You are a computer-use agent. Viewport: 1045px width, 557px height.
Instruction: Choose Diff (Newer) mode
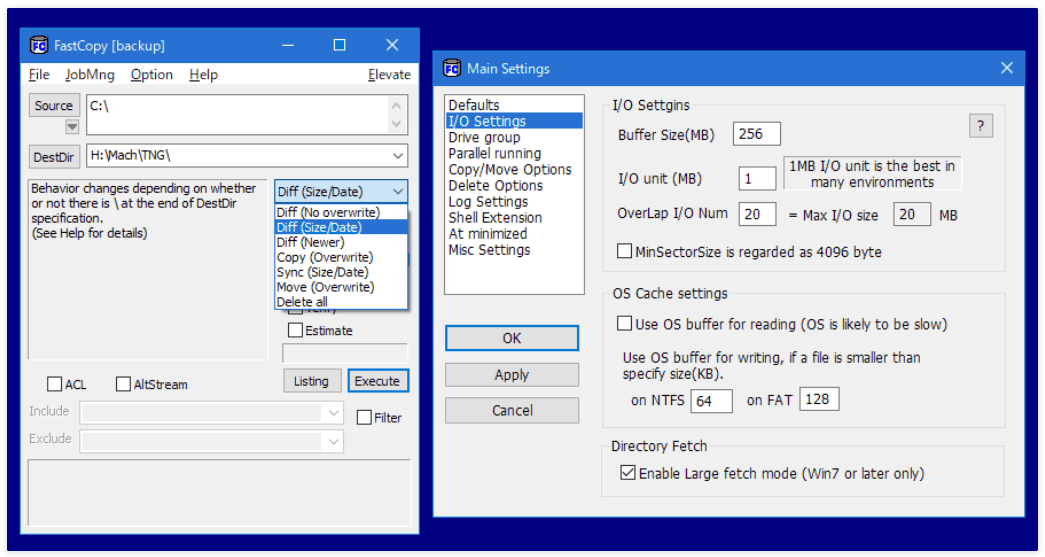tap(341, 243)
